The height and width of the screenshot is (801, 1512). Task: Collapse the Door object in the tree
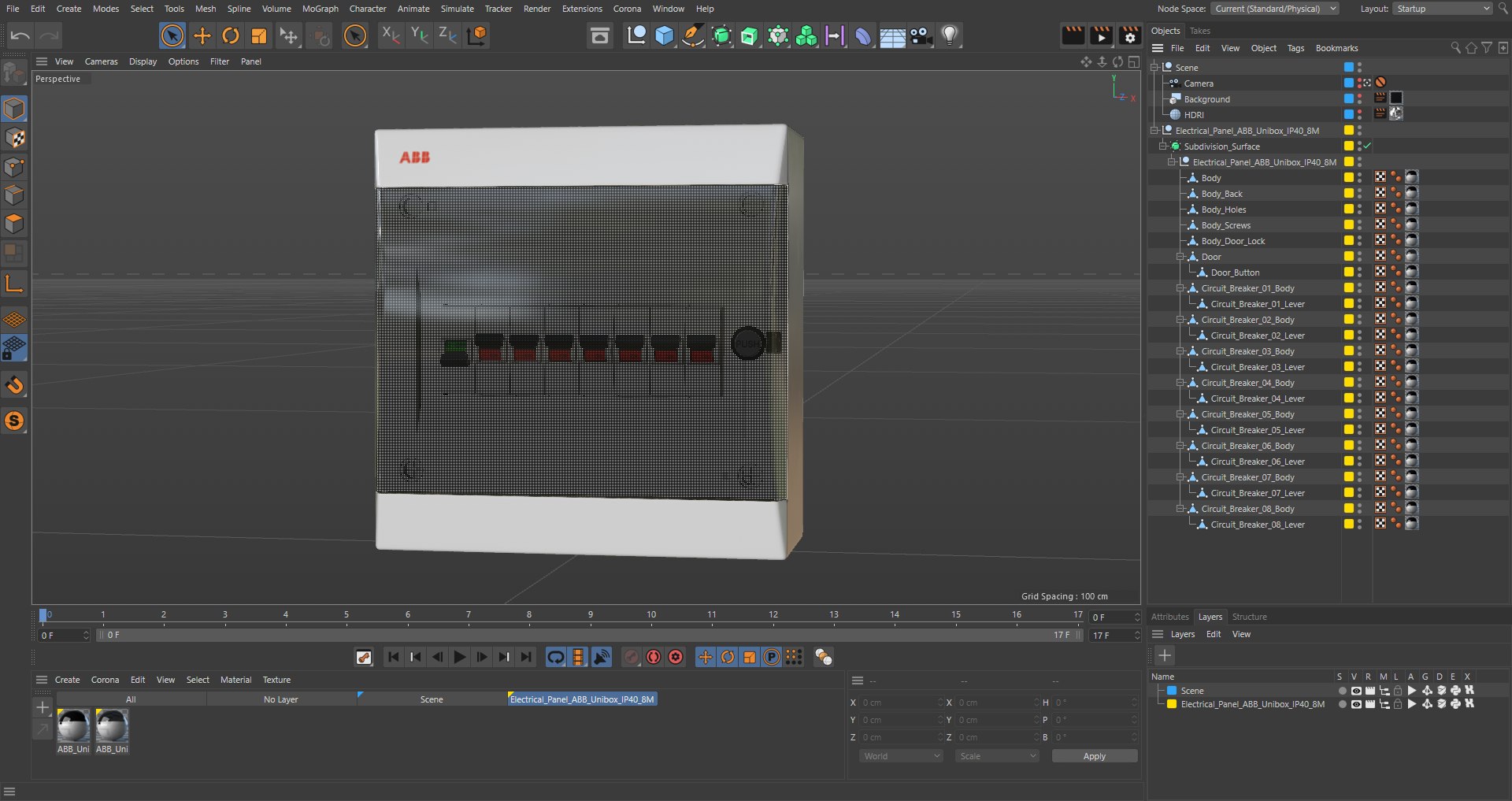click(x=1180, y=257)
